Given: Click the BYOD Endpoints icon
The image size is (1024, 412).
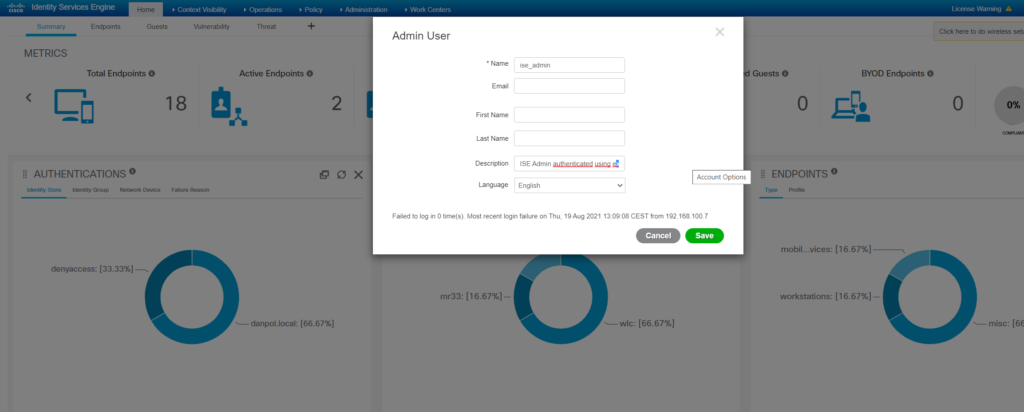Looking at the screenshot, I should tap(850, 106).
